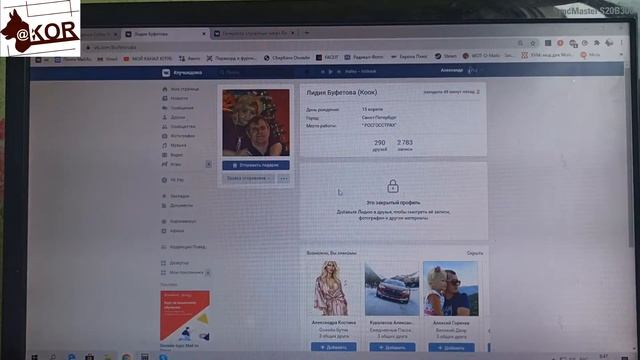This screenshot has width=640, height=360.
Task: Add Куралесов Александр as friend
Action: click(x=392, y=347)
